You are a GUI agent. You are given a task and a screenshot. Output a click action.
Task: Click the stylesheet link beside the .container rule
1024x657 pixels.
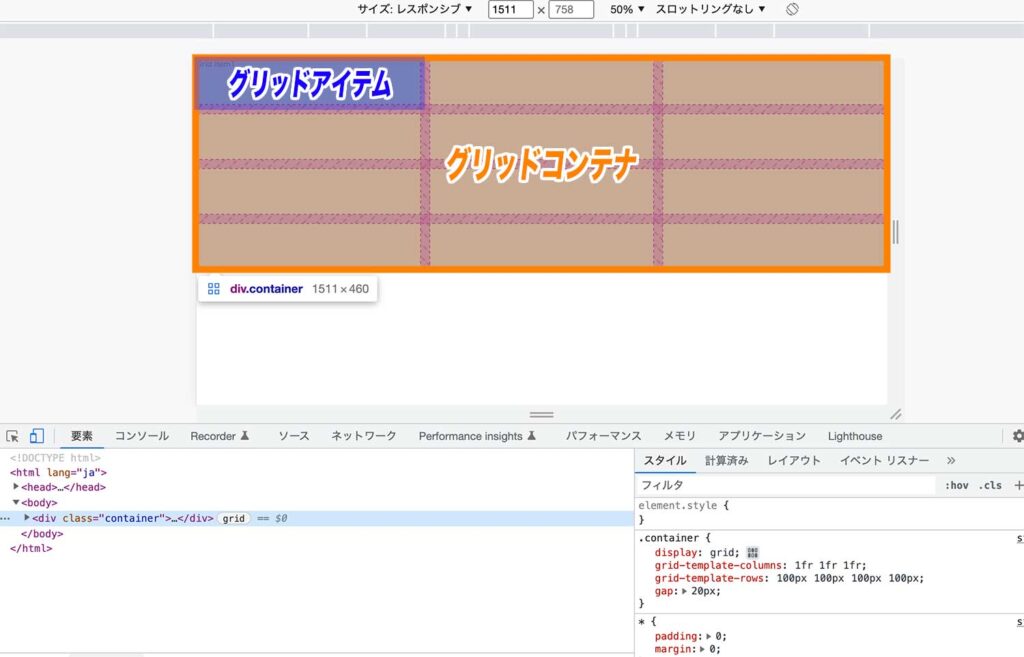(1018, 537)
